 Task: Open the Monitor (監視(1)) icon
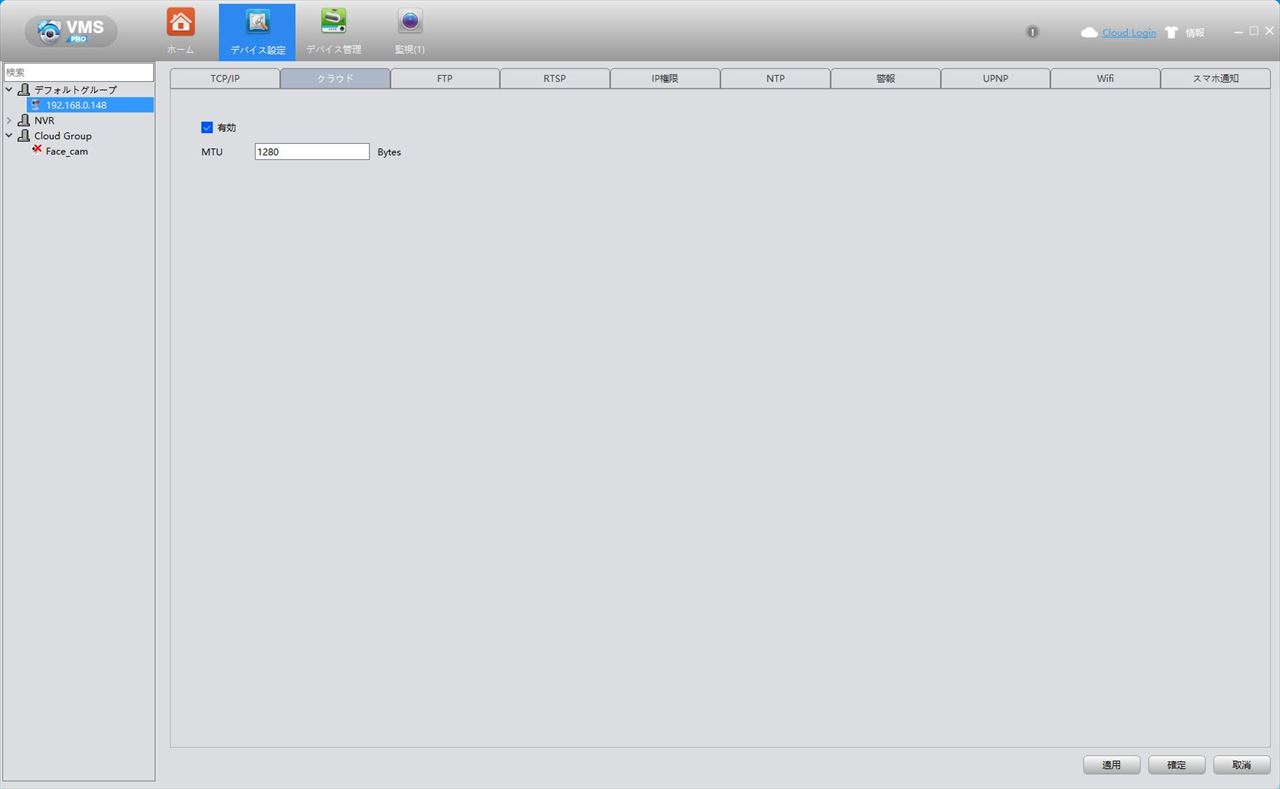click(x=410, y=22)
